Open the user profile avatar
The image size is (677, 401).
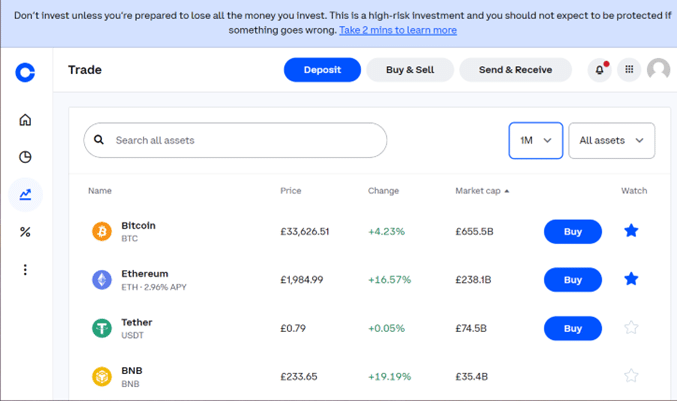(x=658, y=69)
